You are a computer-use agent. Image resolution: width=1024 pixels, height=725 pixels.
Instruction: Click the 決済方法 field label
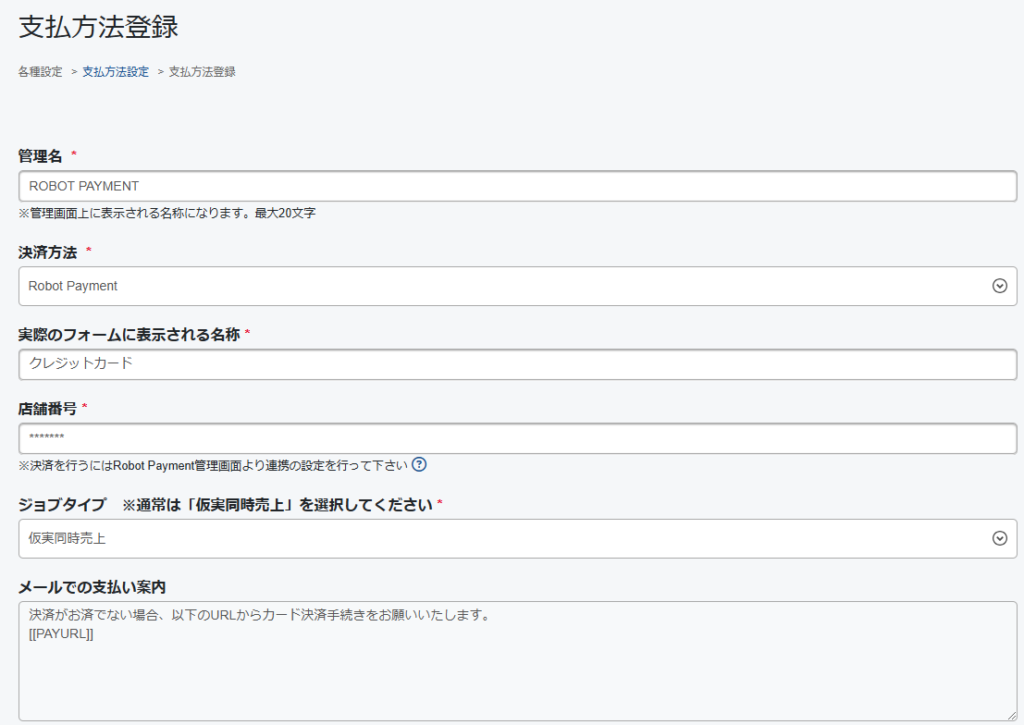pyautogui.click(x=47, y=253)
